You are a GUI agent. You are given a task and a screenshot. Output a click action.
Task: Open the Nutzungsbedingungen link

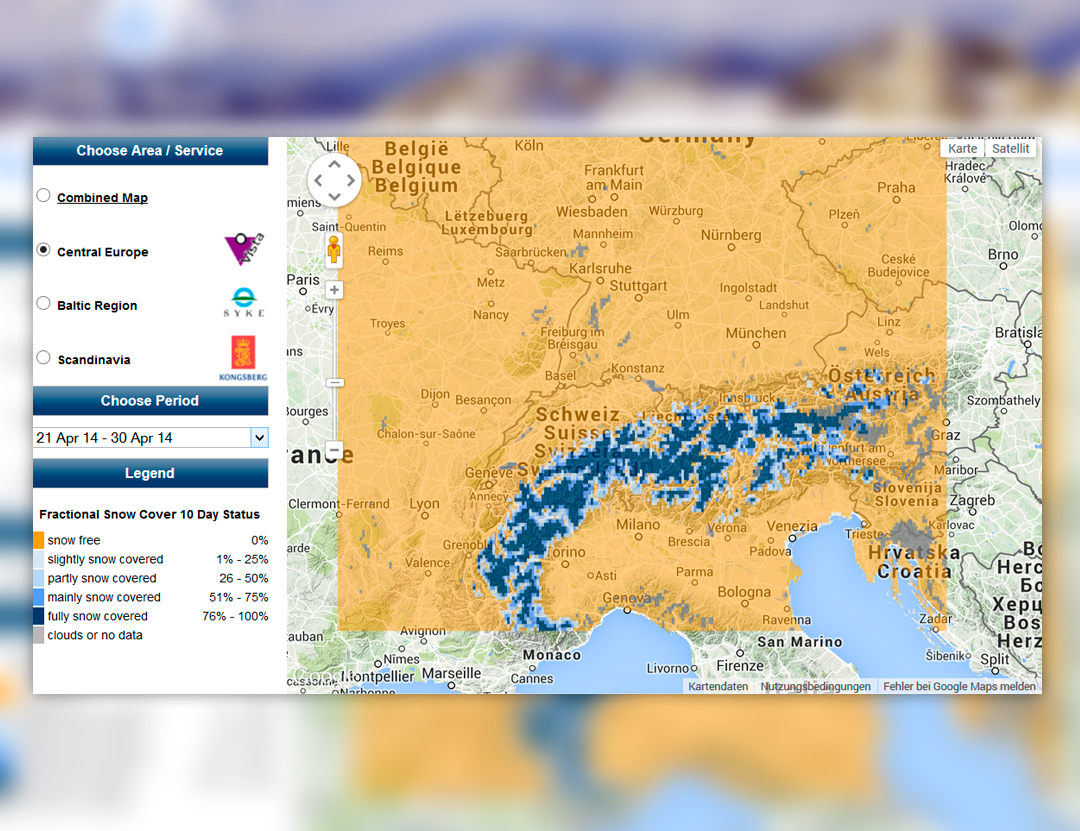815,687
